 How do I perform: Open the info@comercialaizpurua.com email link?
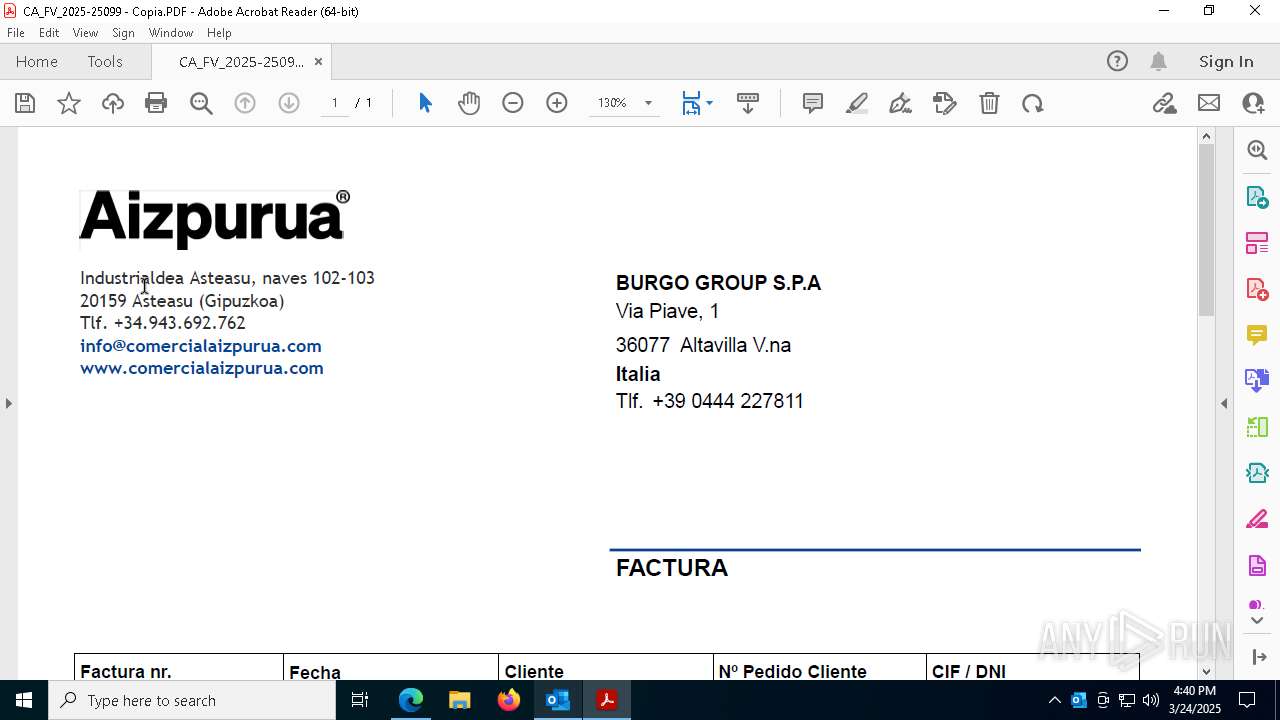[x=201, y=346]
